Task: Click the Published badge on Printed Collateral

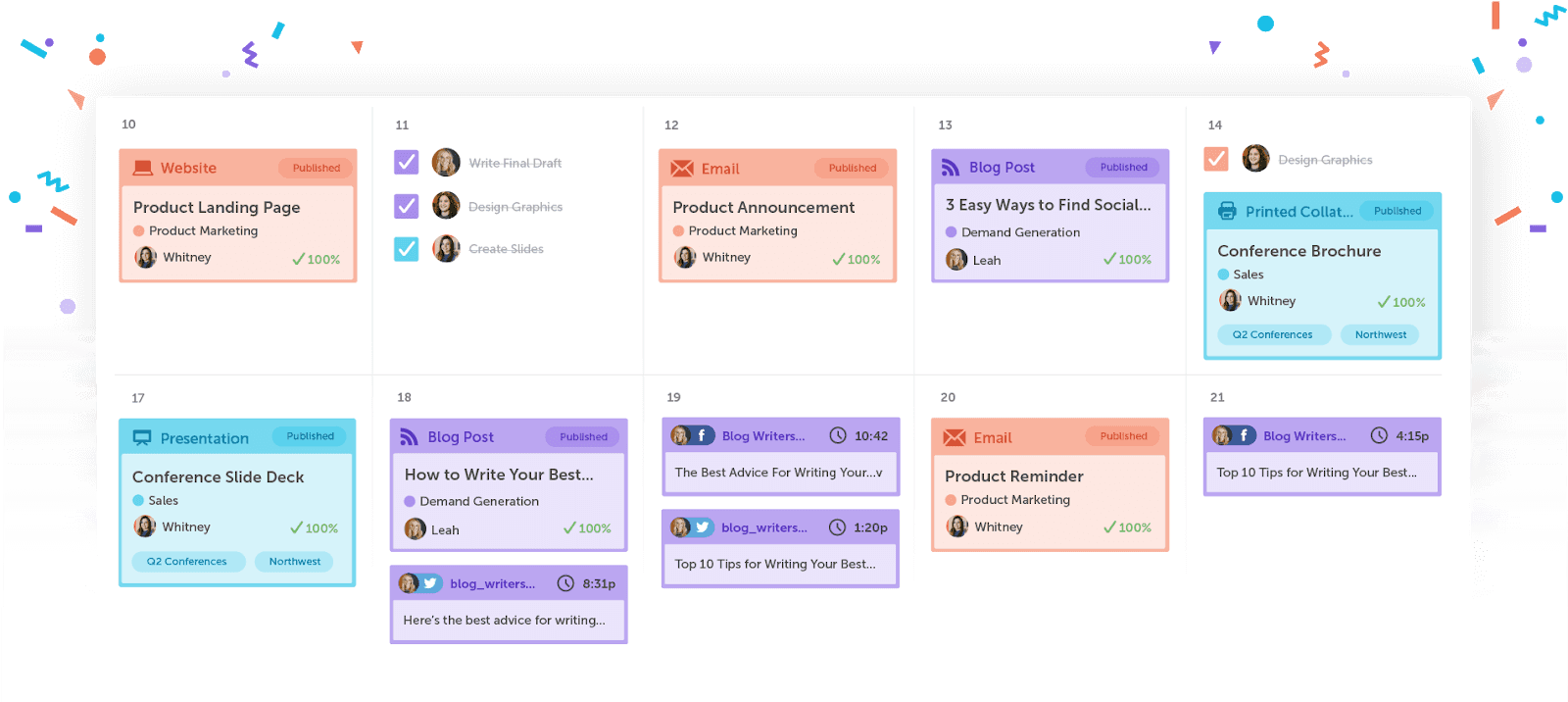Action: [x=1396, y=211]
